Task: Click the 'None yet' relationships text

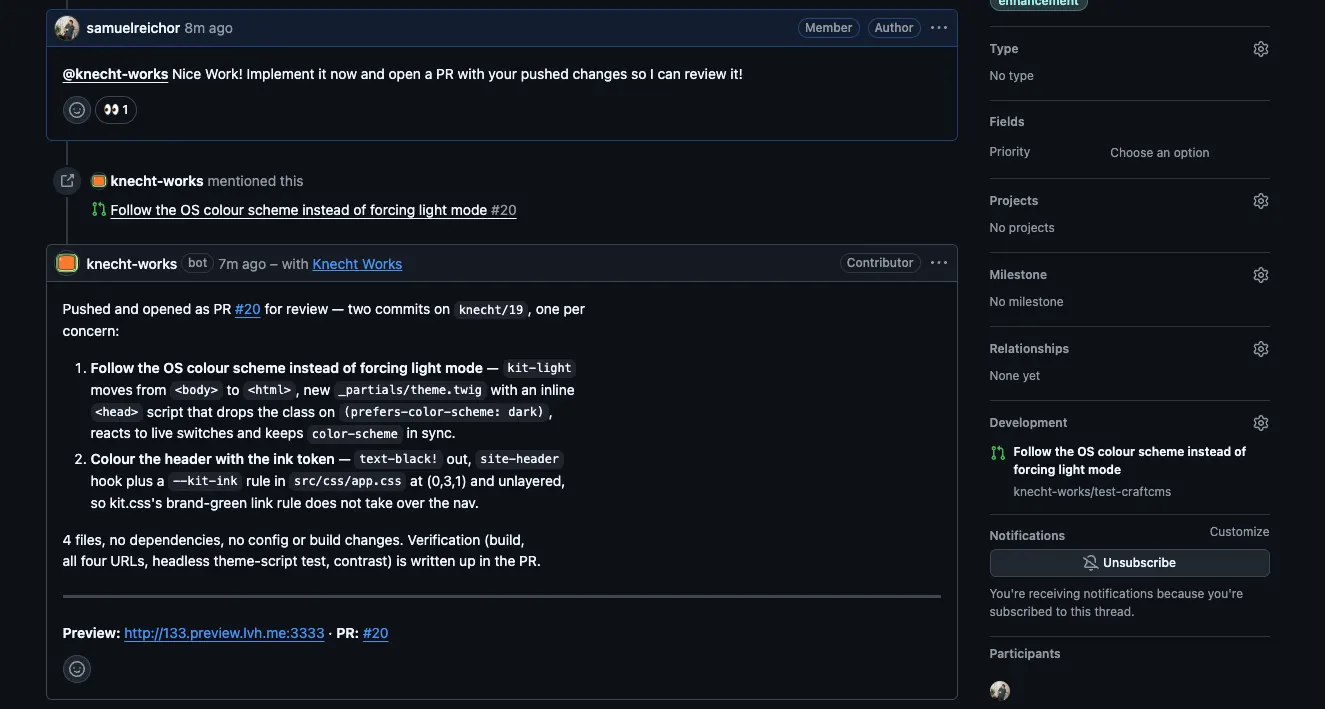Action: [x=1015, y=376]
